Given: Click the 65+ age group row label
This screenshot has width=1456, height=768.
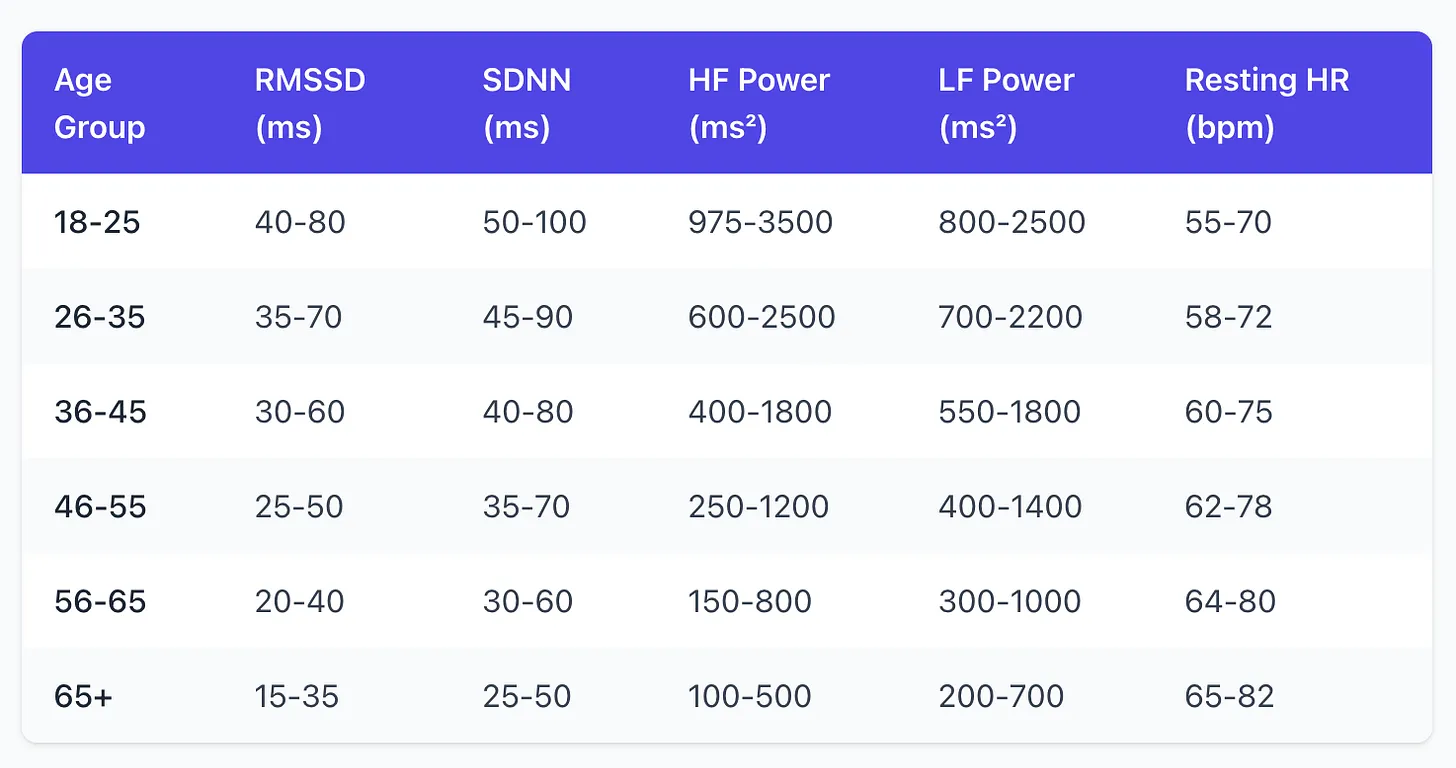Looking at the screenshot, I should [83, 696].
